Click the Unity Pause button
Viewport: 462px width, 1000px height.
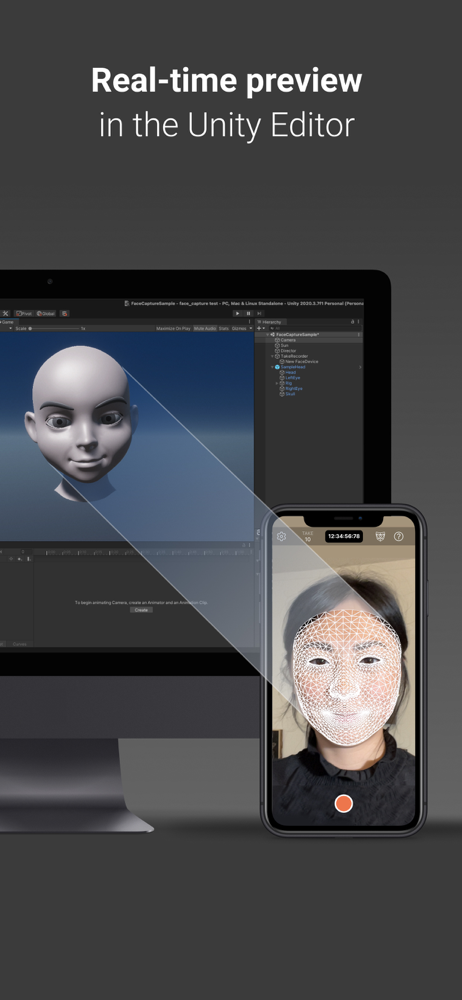(248, 314)
